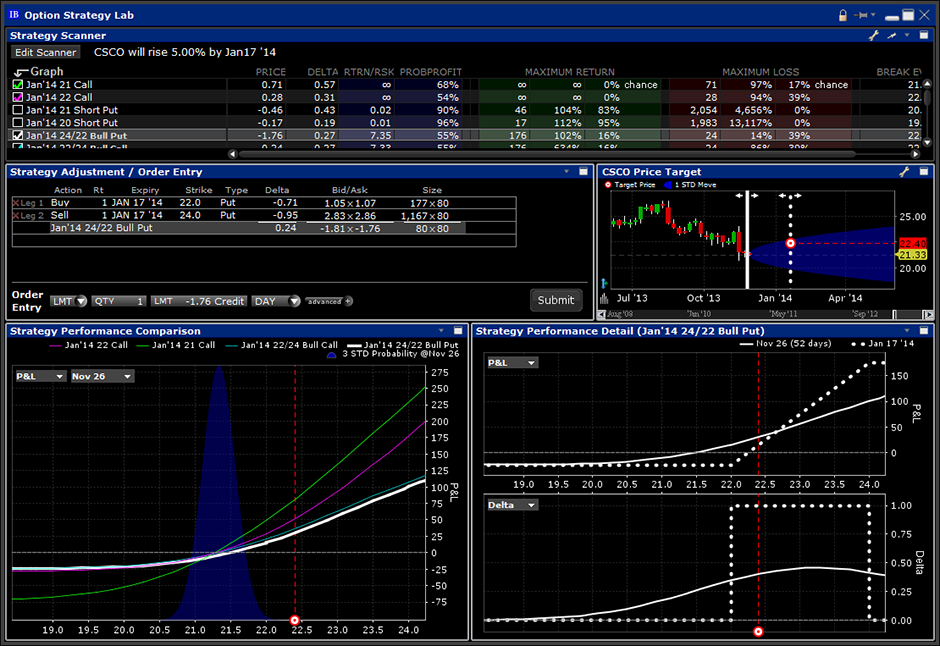Click the scanner horizontal scroll right arrow
Screen dimensions: 940x646
[915, 154]
